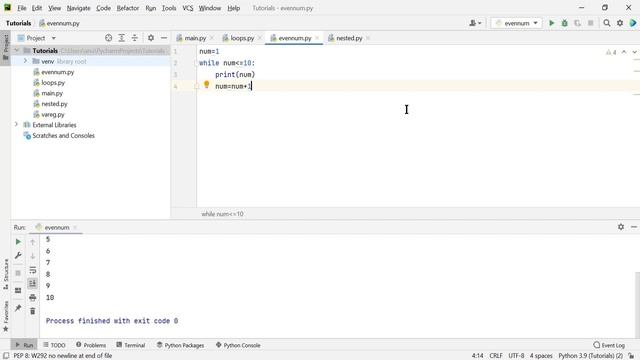Open the Refactor menu
Viewport: 640px width, 360px height.
click(x=128, y=8)
